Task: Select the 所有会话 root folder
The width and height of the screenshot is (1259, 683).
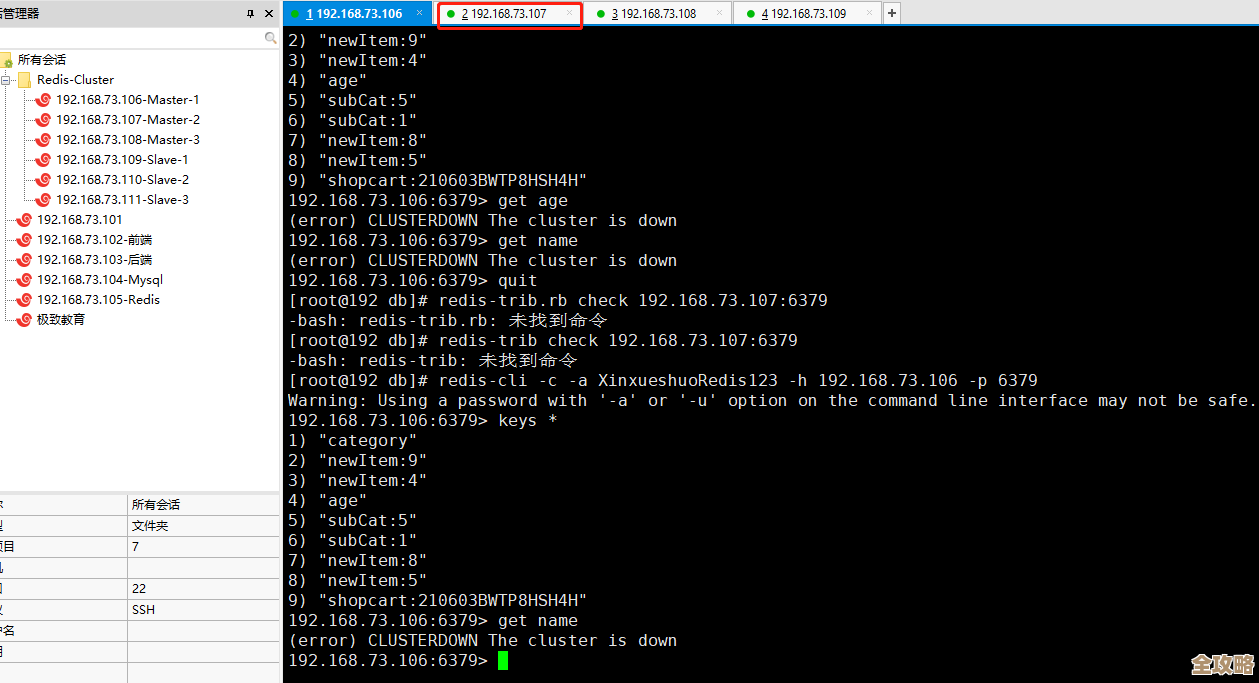Action: pos(41,60)
